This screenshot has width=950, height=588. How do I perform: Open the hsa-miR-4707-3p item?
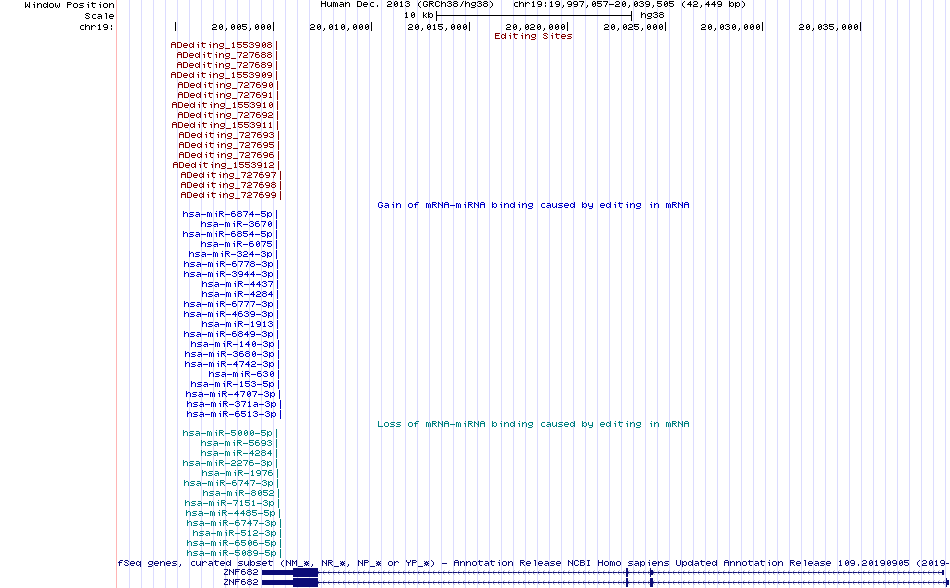[x=230, y=394]
